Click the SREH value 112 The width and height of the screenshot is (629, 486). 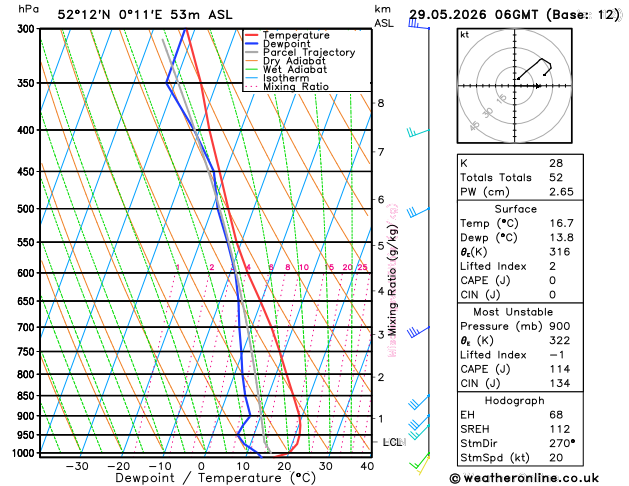(560, 429)
